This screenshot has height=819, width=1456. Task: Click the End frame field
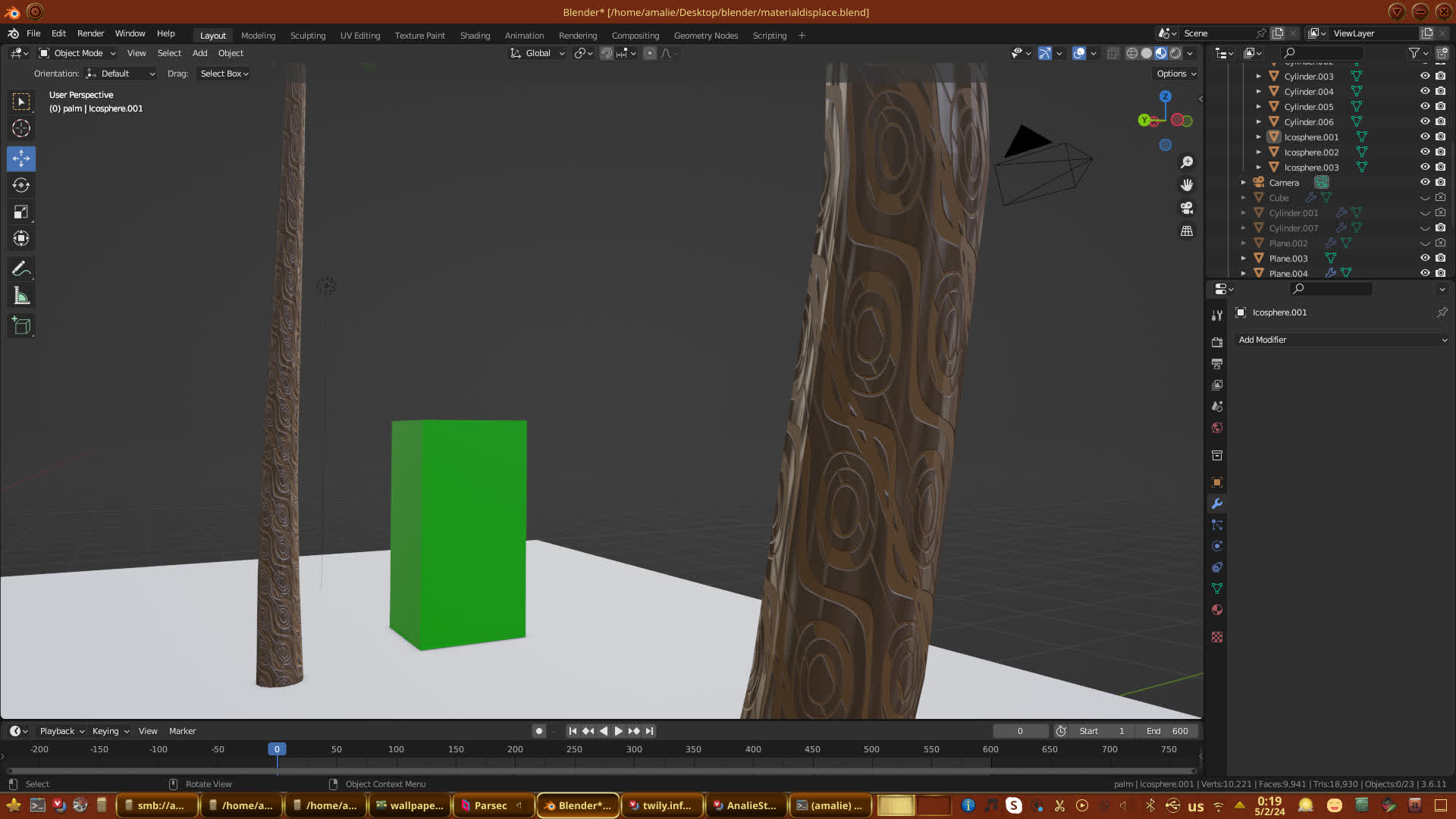1167,731
